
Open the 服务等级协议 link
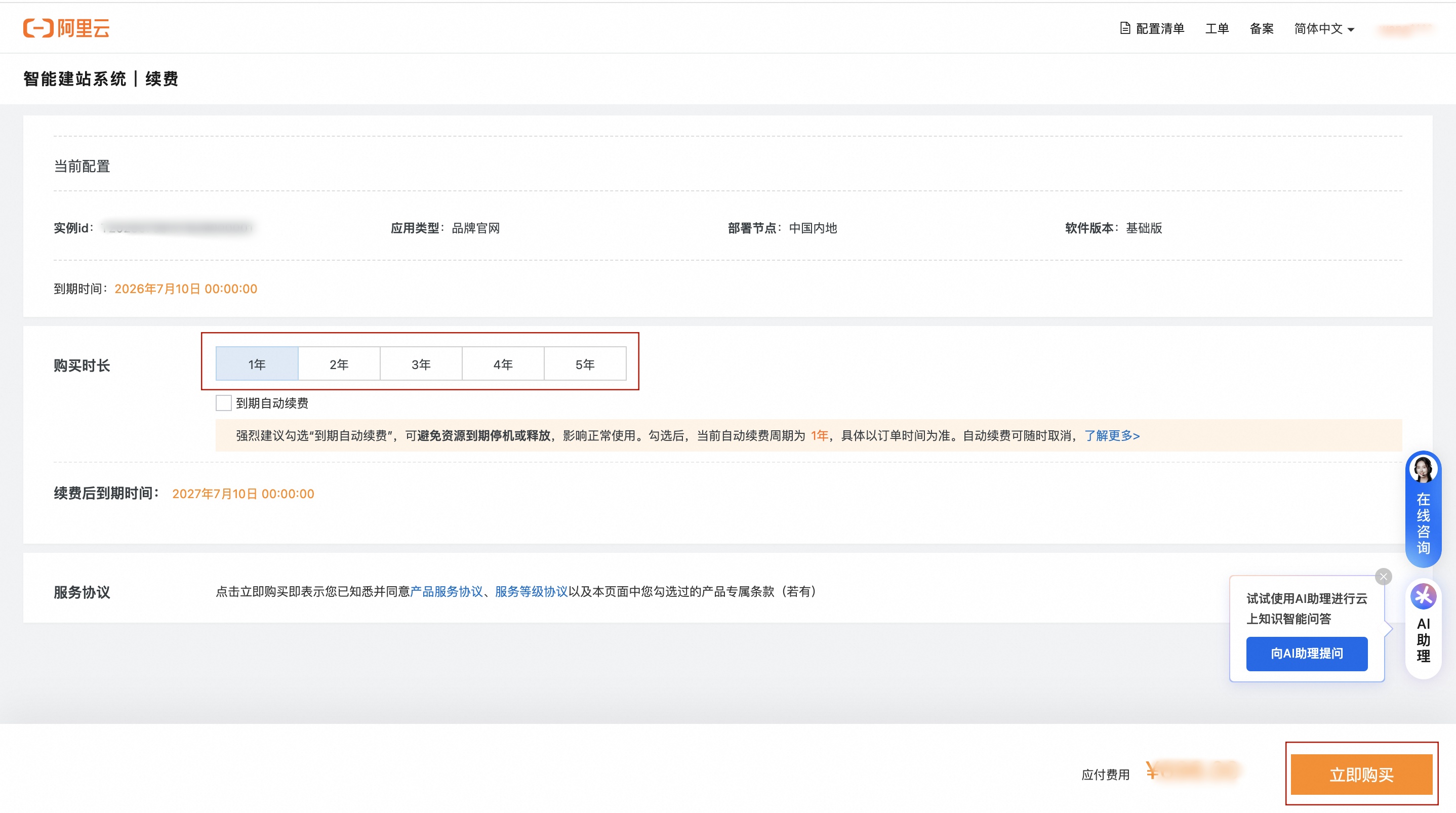tap(531, 591)
